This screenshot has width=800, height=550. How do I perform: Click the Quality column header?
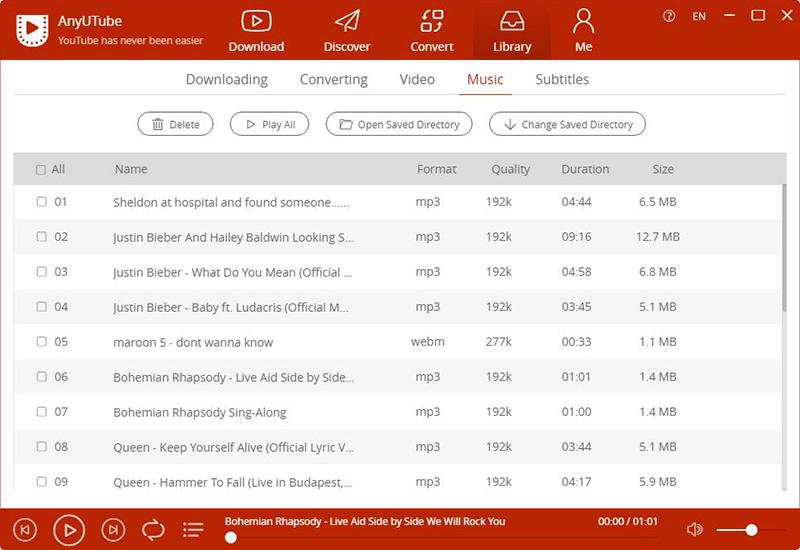510,169
